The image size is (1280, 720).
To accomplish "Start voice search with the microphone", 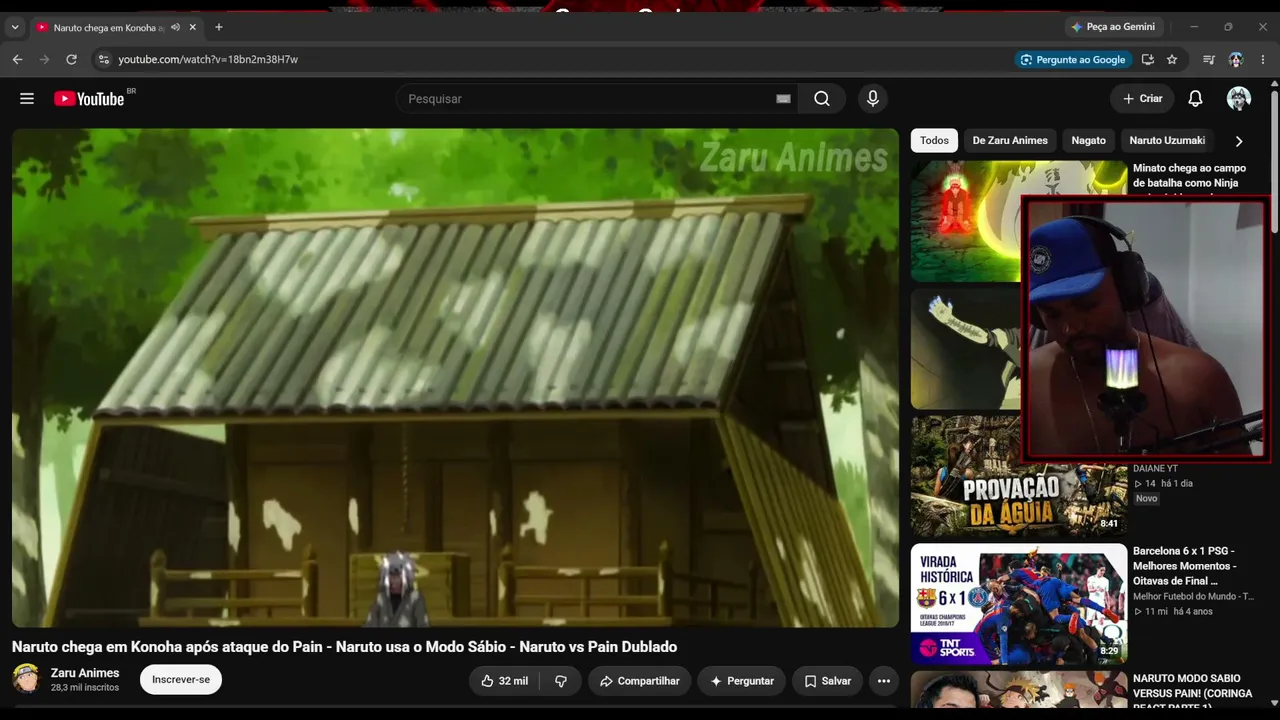I will pyautogui.click(x=873, y=99).
